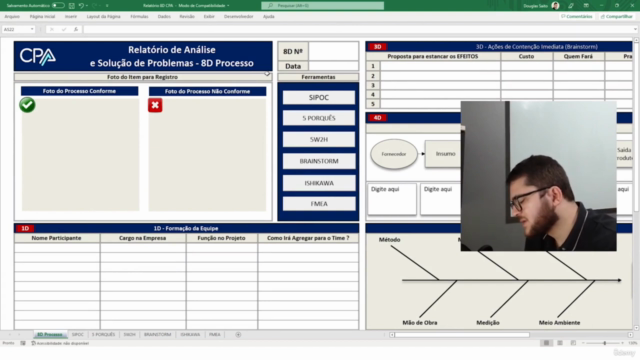The image size is (640, 360).
Task: Open the 5W2H sheet tab
Action: pyautogui.click(x=129, y=335)
